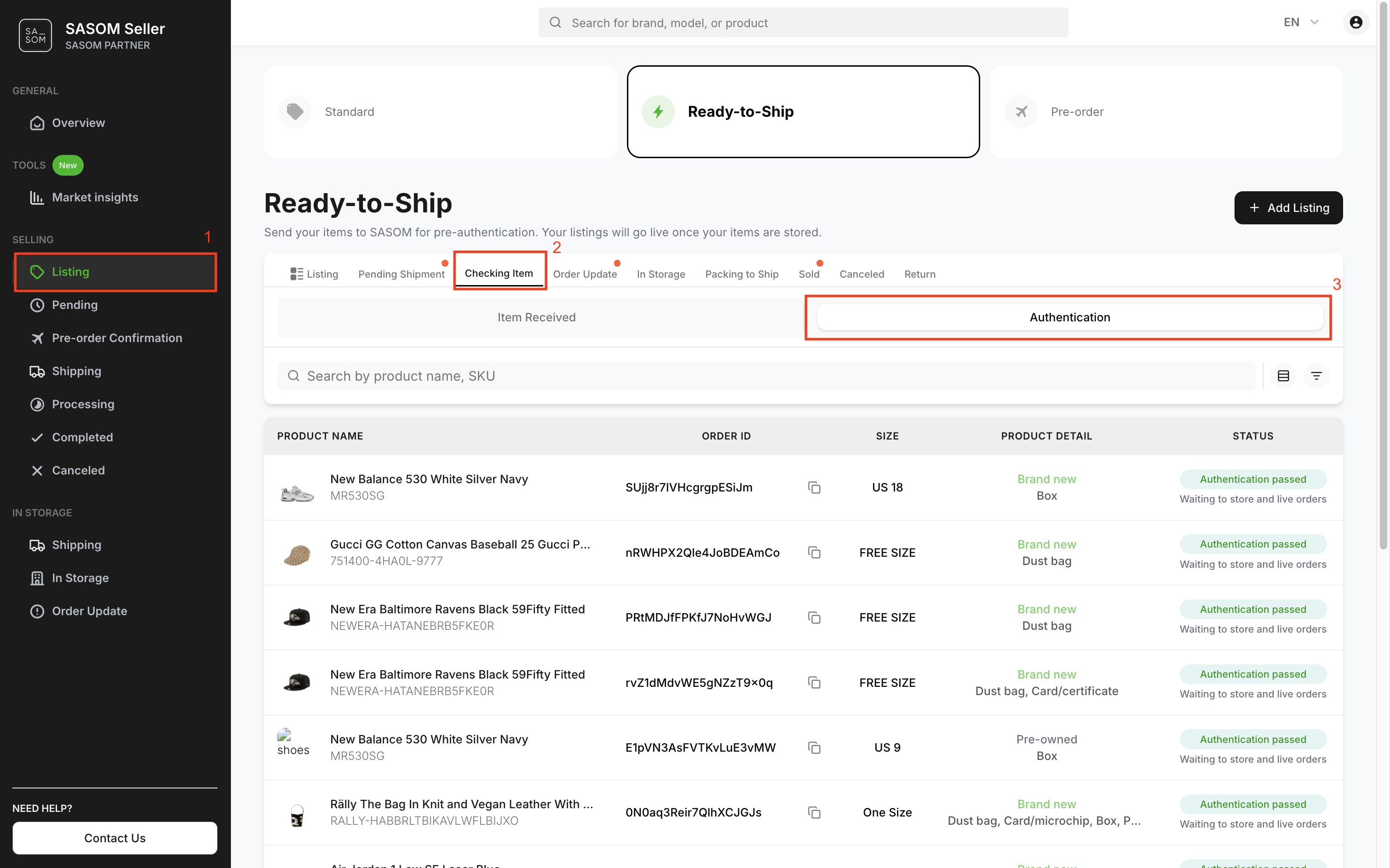Click the filter icon beside product search

point(1316,376)
